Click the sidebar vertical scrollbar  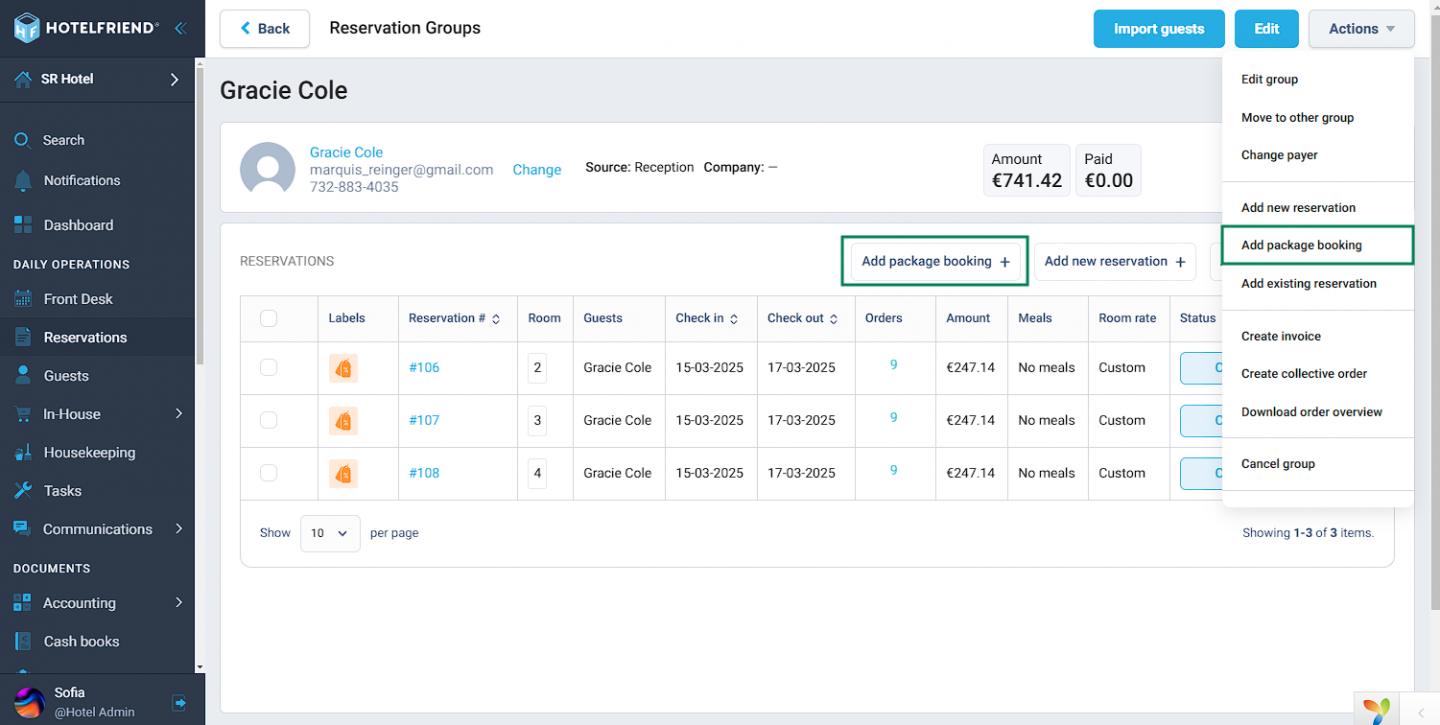200,215
